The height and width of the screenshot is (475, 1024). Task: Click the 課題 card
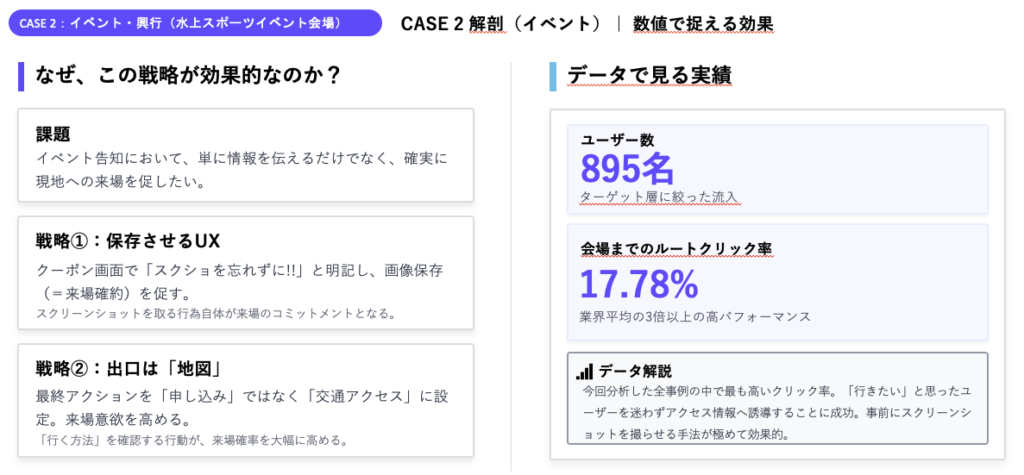pyautogui.click(x=245, y=155)
